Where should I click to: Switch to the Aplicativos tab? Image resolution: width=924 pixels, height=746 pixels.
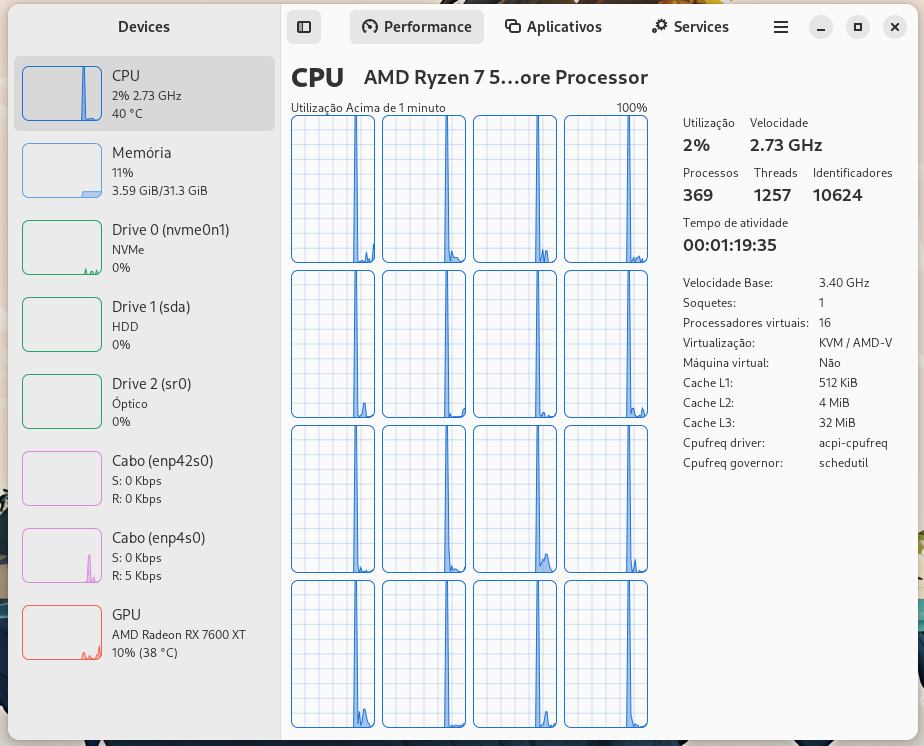pyautogui.click(x=553, y=27)
